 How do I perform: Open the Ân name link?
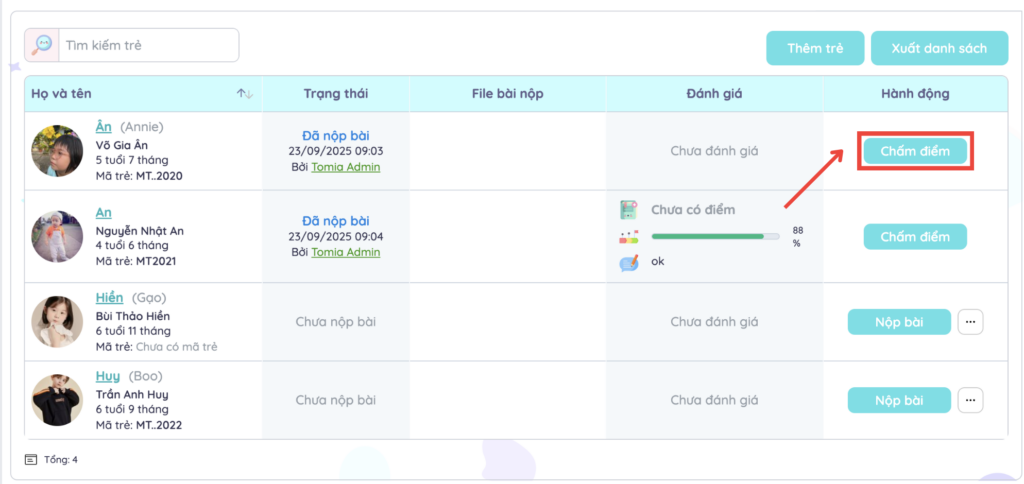pos(103,127)
